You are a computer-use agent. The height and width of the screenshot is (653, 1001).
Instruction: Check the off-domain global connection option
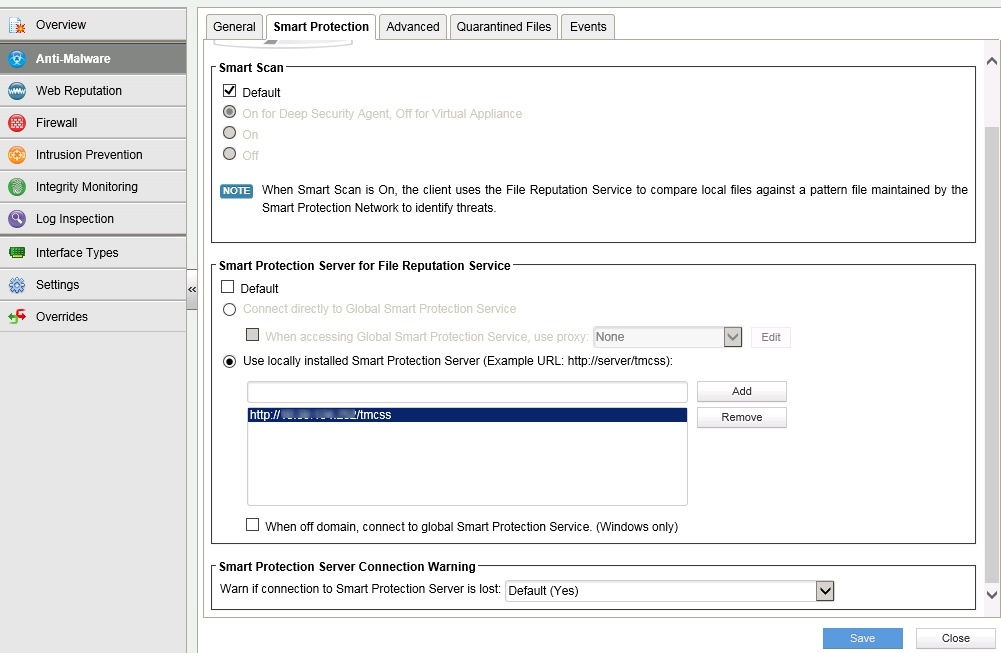pyautogui.click(x=253, y=525)
